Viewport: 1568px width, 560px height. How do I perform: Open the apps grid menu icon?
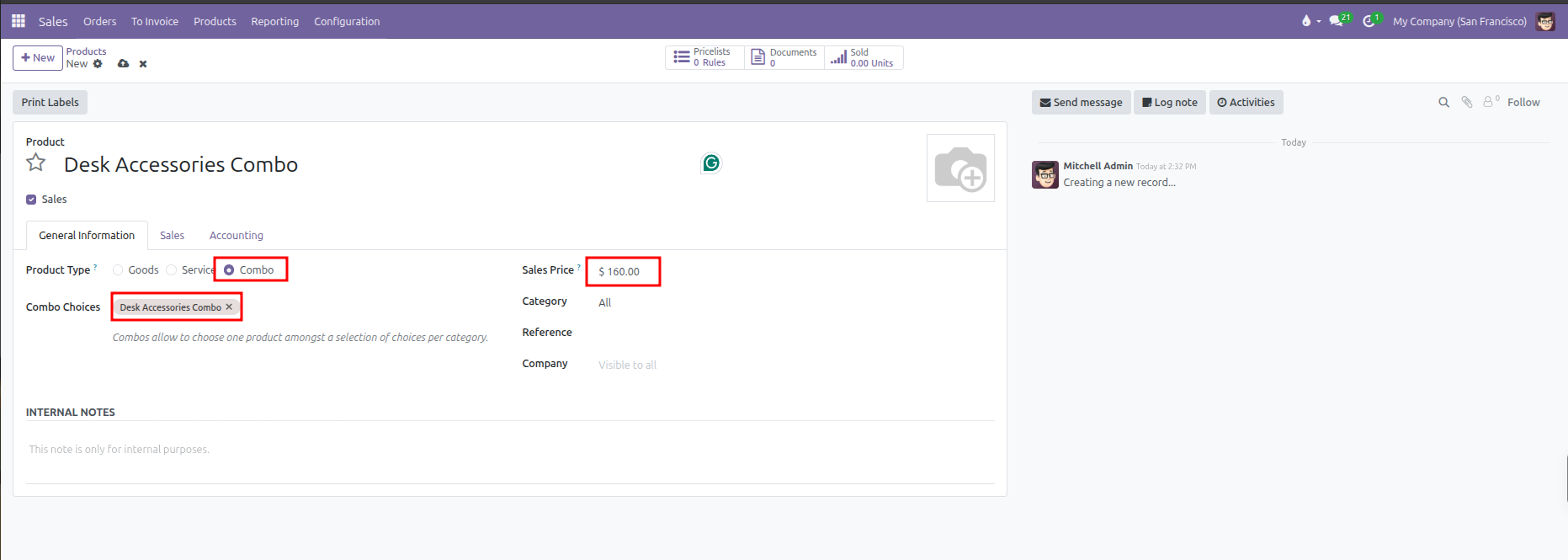[x=19, y=21]
